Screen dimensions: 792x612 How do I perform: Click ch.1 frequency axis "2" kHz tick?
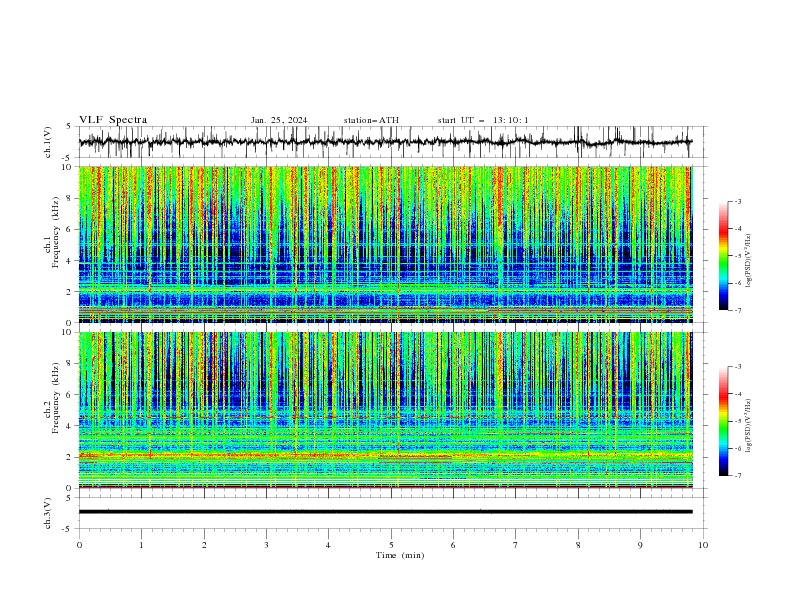70,292
